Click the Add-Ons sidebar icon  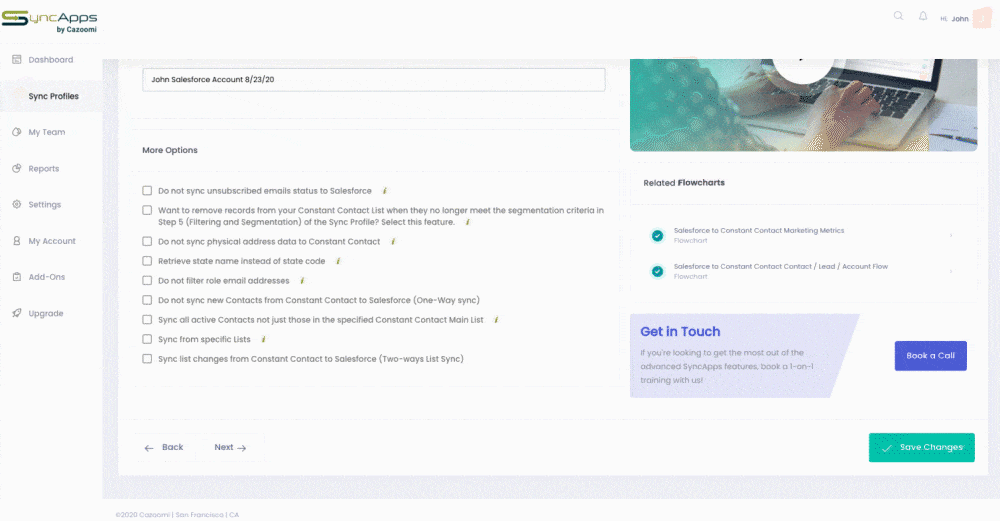point(17,277)
